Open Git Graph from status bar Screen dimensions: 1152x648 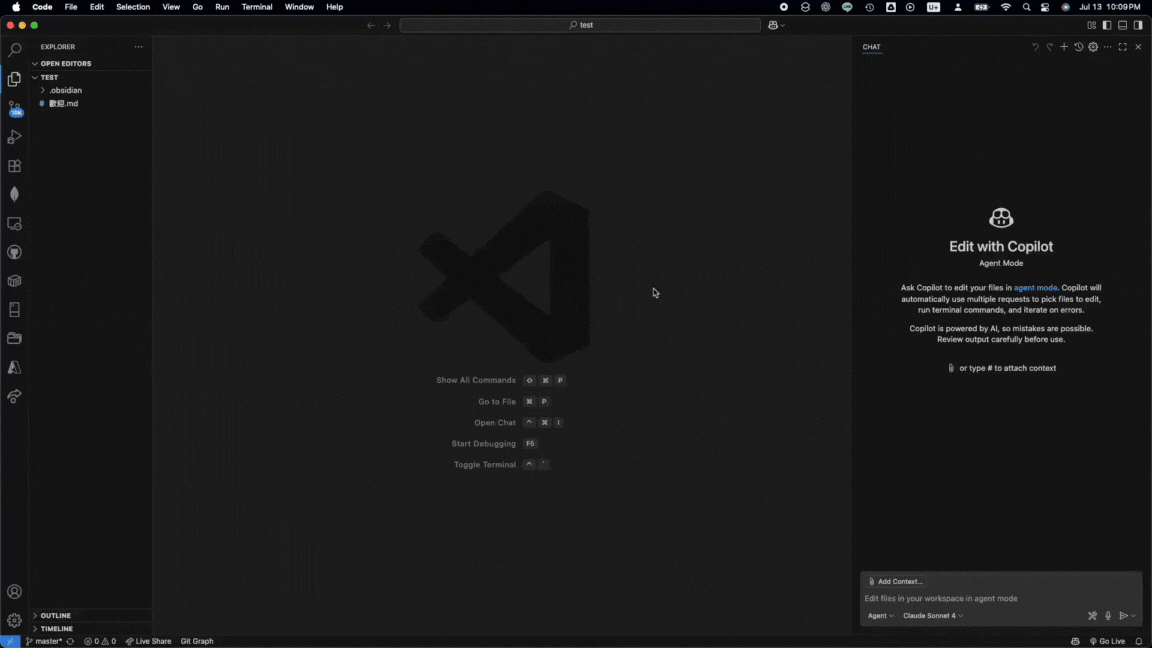(x=197, y=641)
